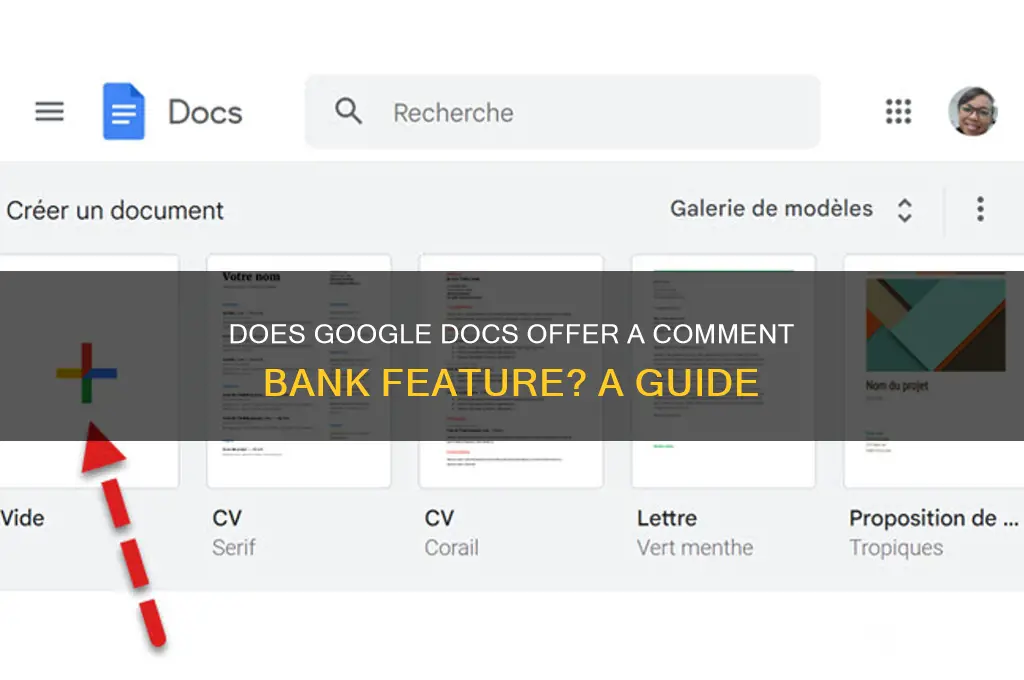Click the blue Docs logo icon

coord(123,111)
